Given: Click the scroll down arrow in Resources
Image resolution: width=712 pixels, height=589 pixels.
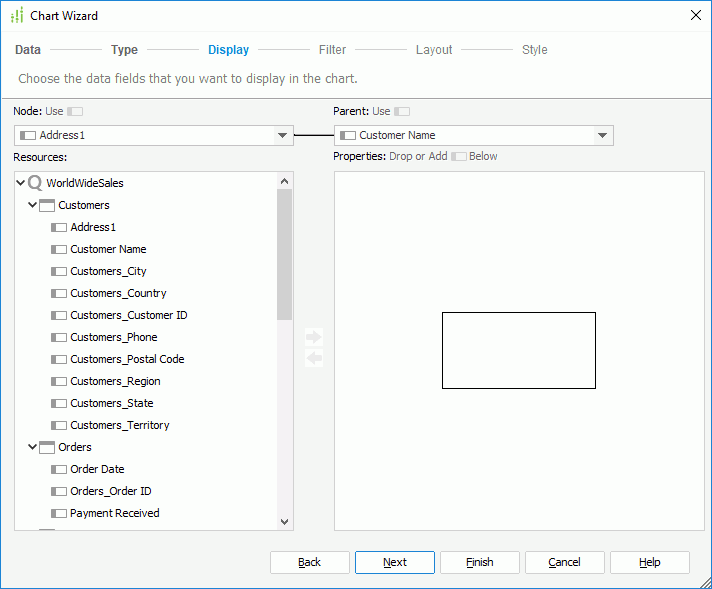Looking at the screenshot, I should 284,521.
